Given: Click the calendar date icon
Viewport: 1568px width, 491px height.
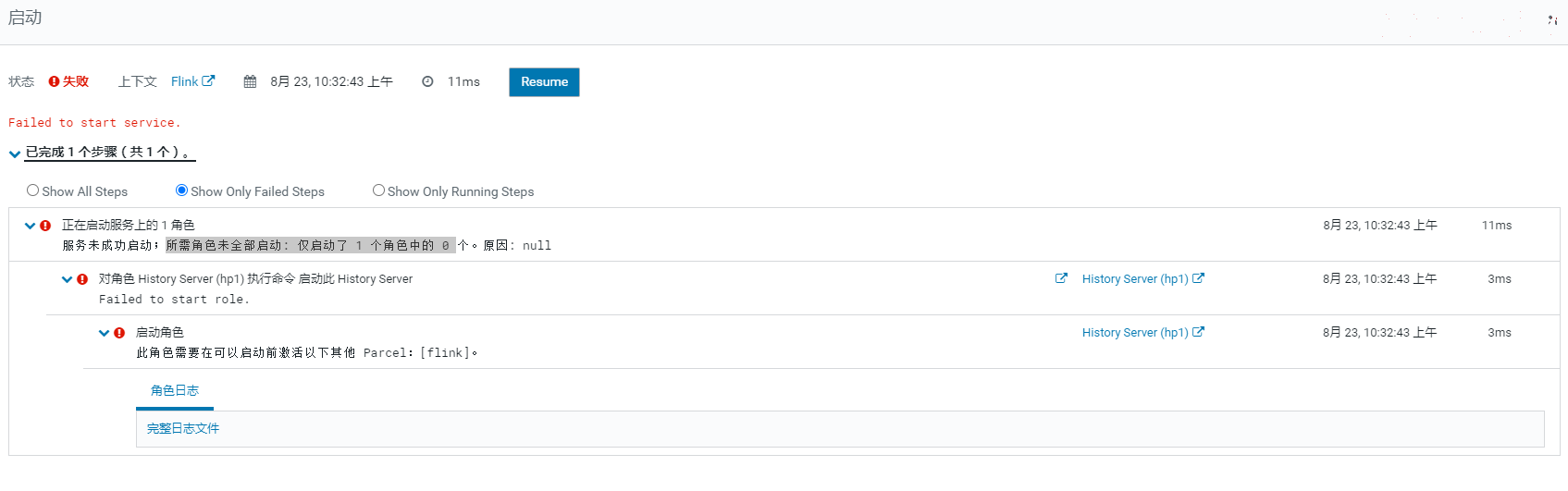Looking at the screenshot, I should click(x=250, y=81).
